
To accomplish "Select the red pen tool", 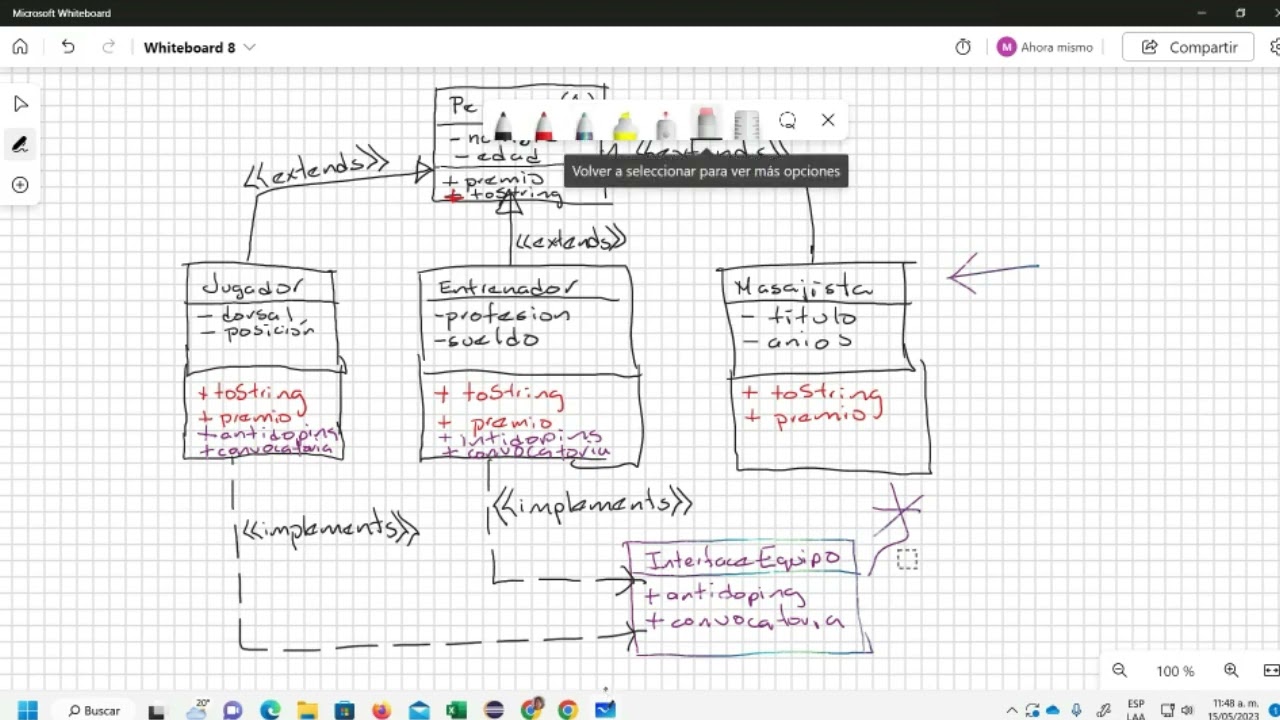I will [x=544, y=125].
